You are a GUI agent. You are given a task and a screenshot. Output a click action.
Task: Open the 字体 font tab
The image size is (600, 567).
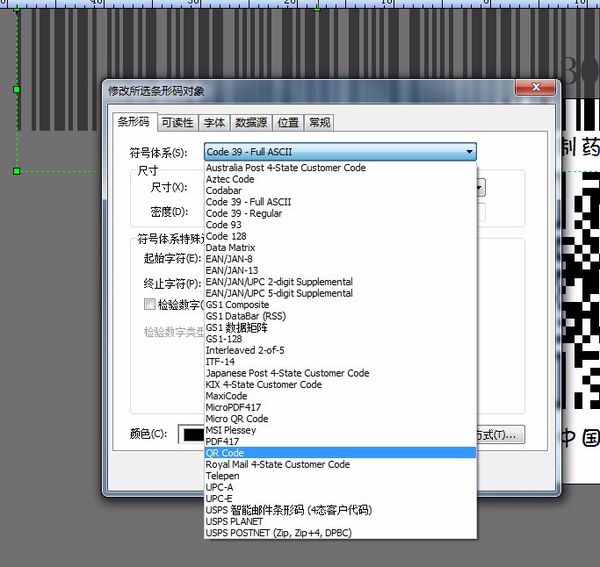[214, 123]
